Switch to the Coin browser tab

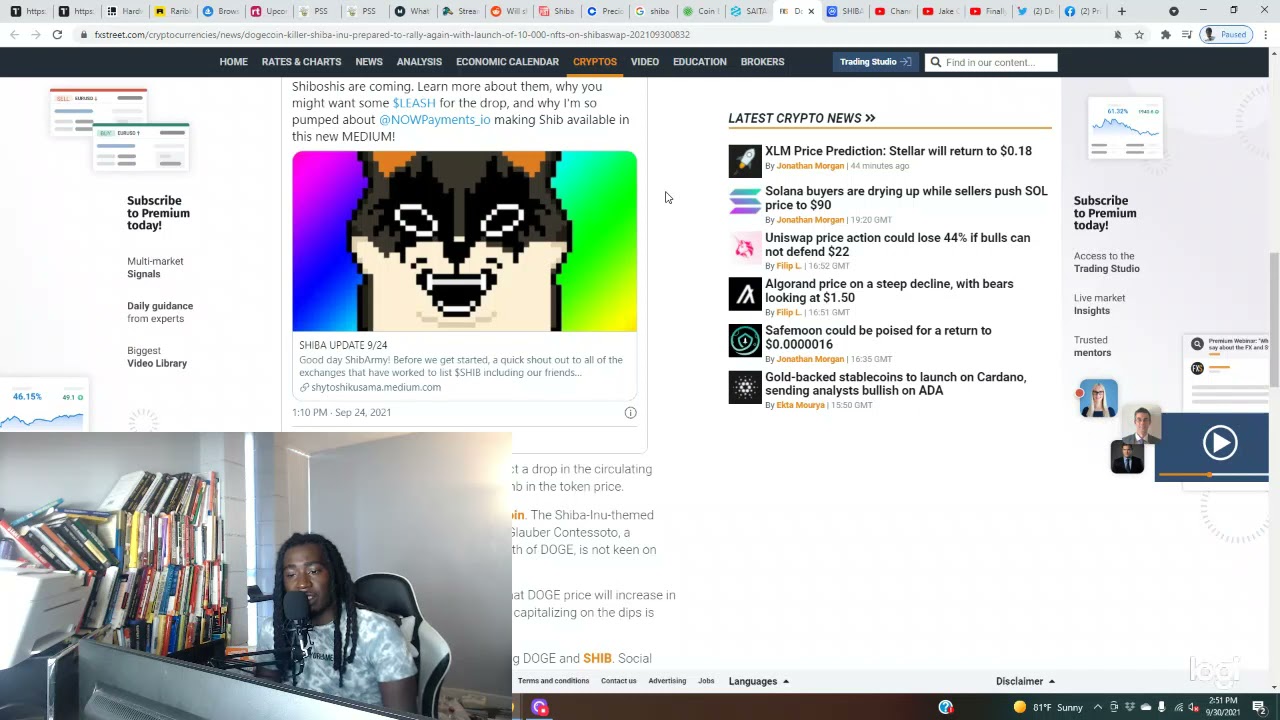point(701,11)
